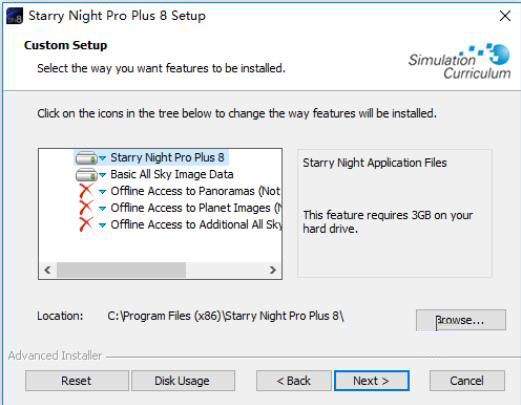
Task: Go back with the Back button
Action: (x=294, y=380)
